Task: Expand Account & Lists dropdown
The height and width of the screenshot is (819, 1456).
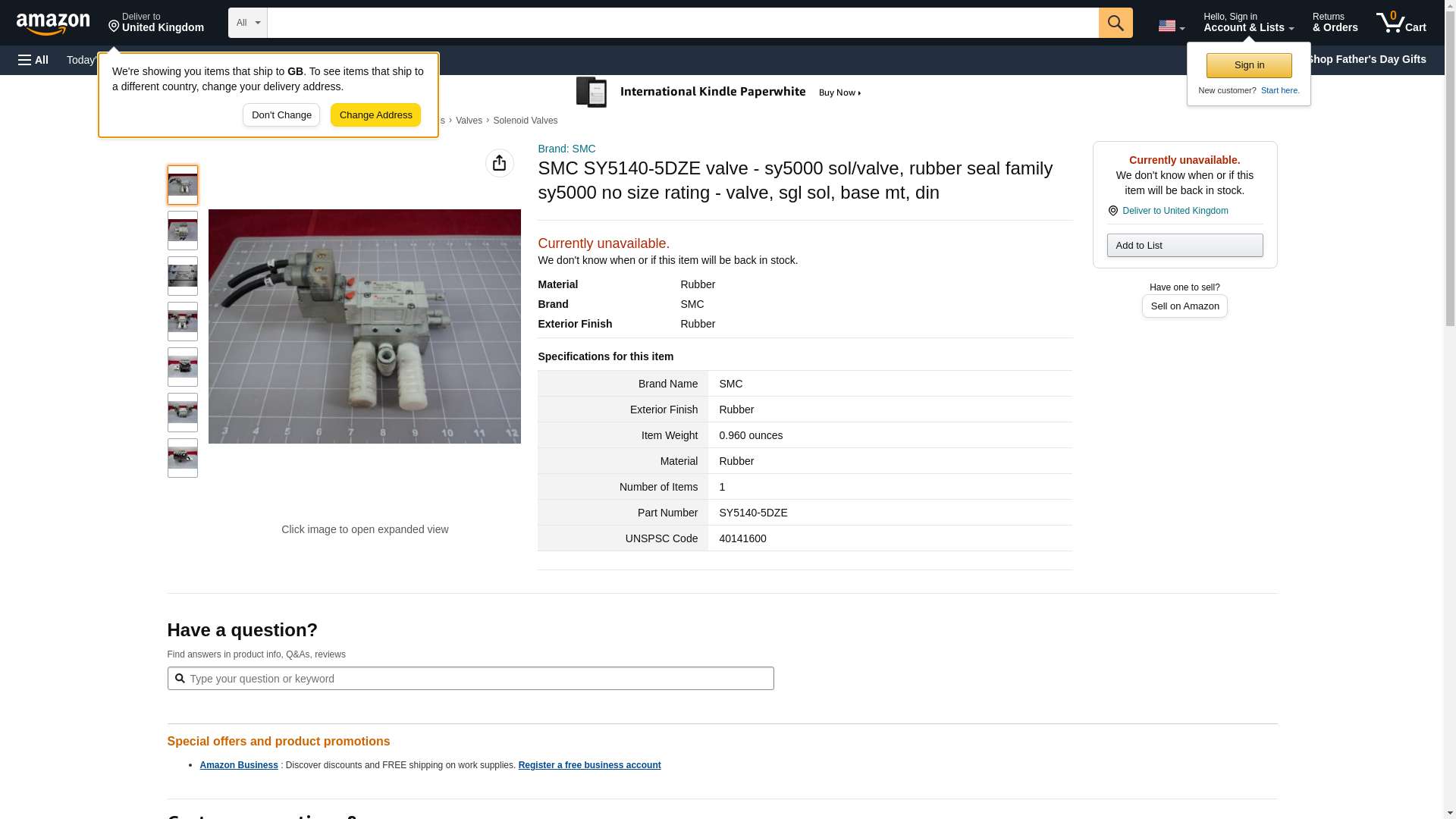Action: click(x=1247, y=23)
